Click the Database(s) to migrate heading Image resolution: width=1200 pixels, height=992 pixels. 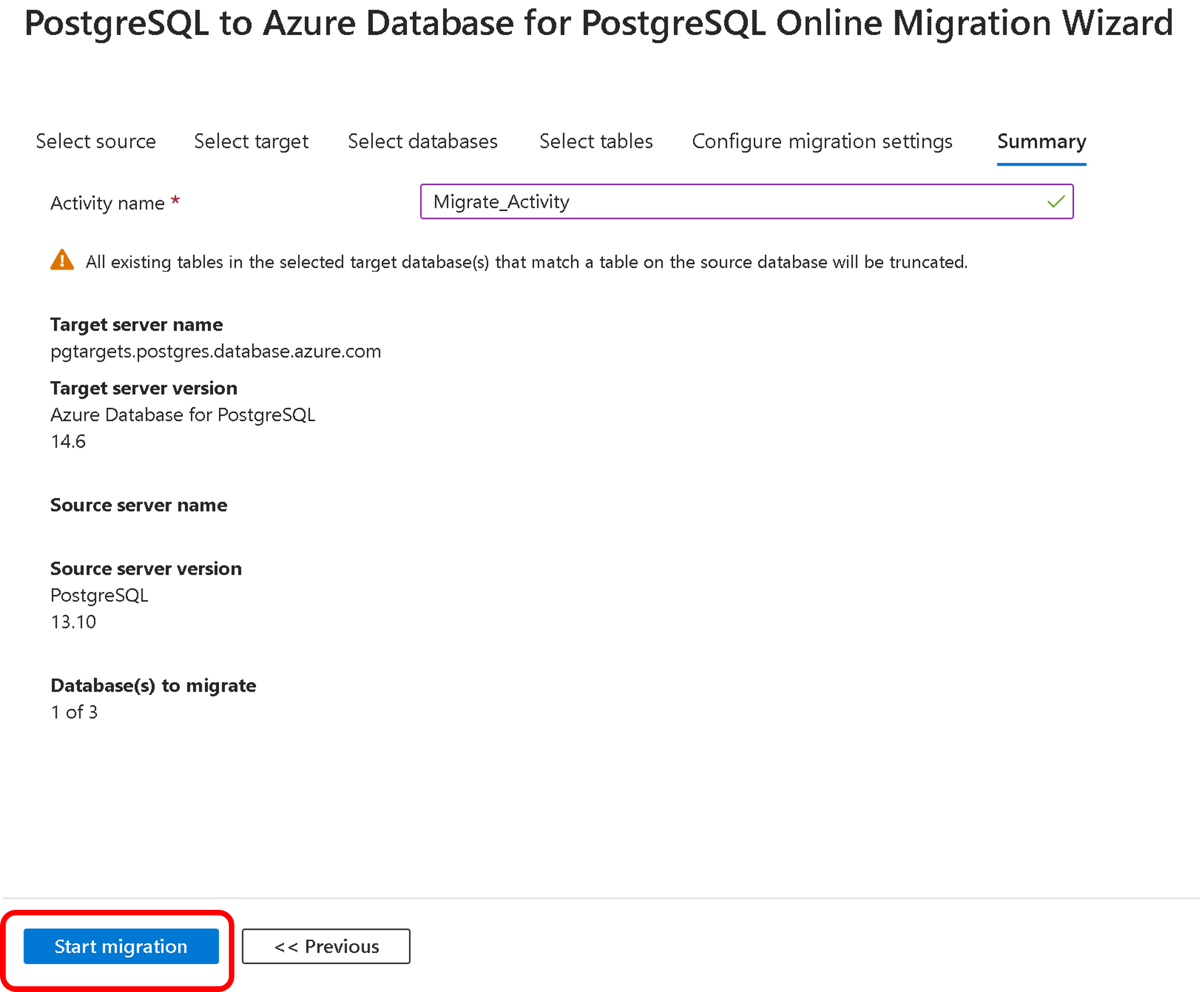pyautogui.click(x=153, y=686)
